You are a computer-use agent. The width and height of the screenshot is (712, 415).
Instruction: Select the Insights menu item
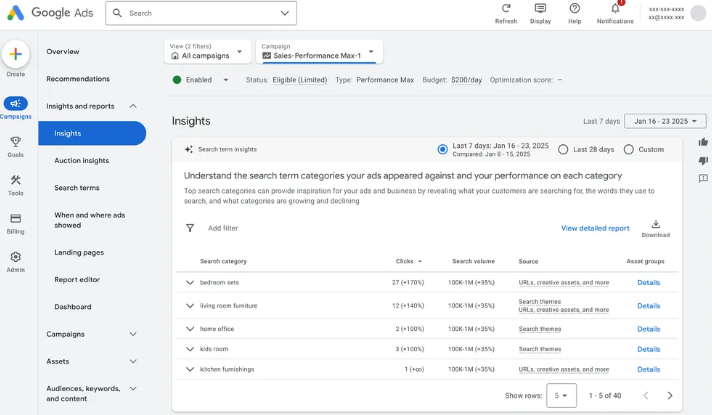coord(92,133)
